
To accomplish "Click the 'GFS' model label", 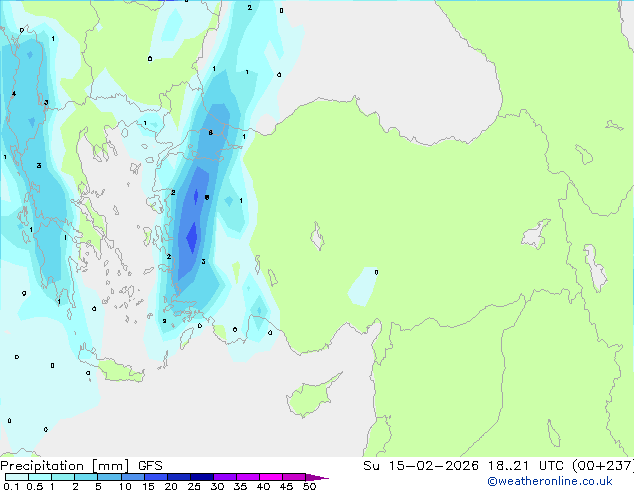I will click(150, 466).
